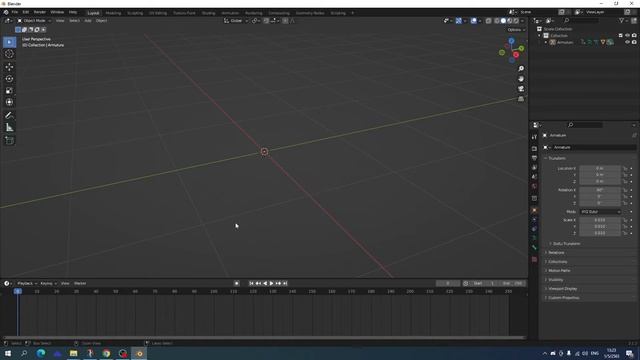Open the Bone properties tab icon
The image size is (640, 360).
tap(534, 248)
